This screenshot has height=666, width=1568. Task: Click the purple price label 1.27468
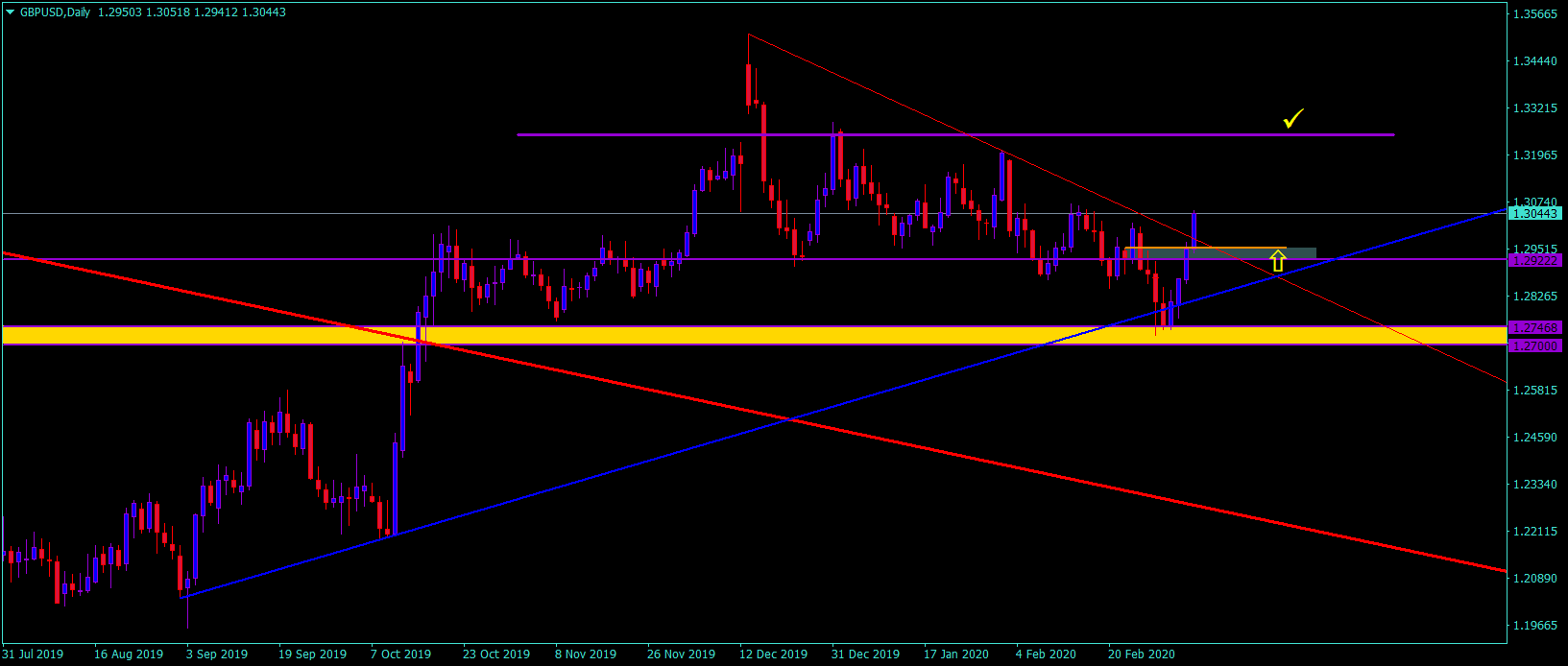click(1535, 327)
